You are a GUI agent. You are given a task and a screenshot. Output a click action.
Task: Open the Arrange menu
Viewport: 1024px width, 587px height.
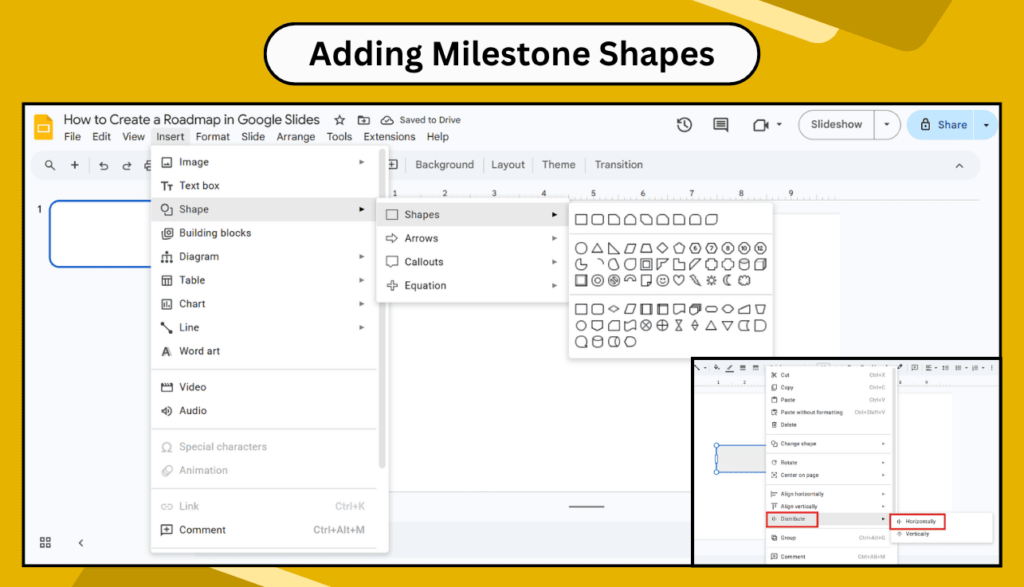click(x=296, y=136)
